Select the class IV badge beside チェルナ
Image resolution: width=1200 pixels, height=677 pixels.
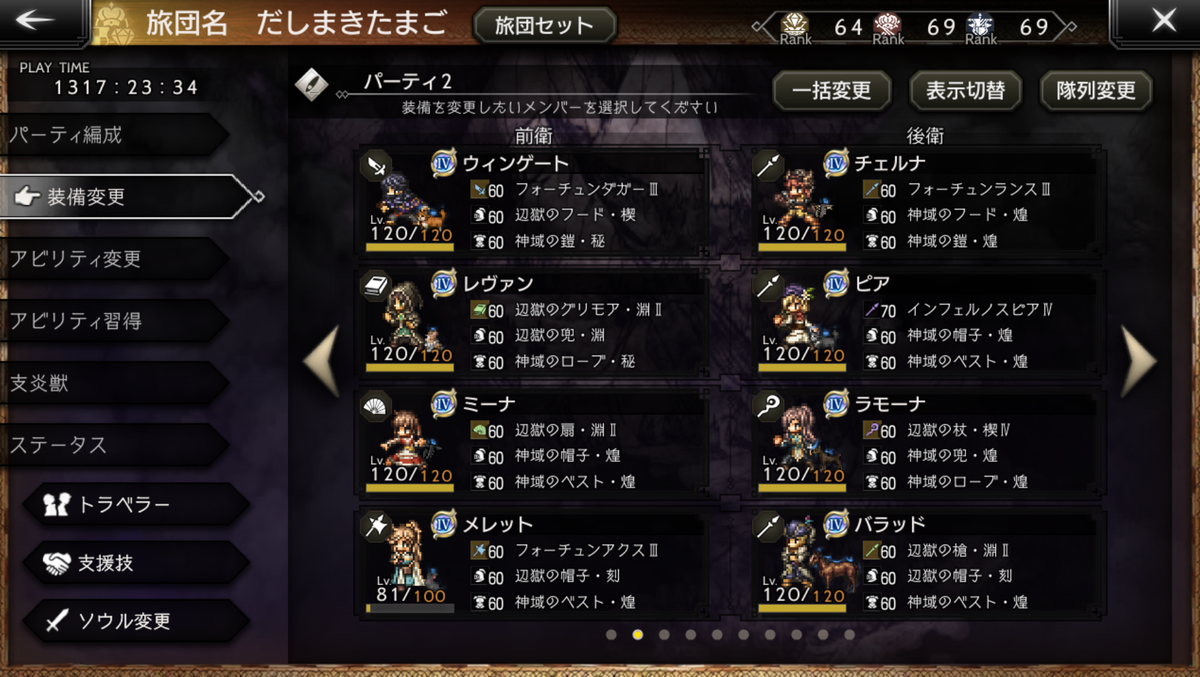(836, 163)
